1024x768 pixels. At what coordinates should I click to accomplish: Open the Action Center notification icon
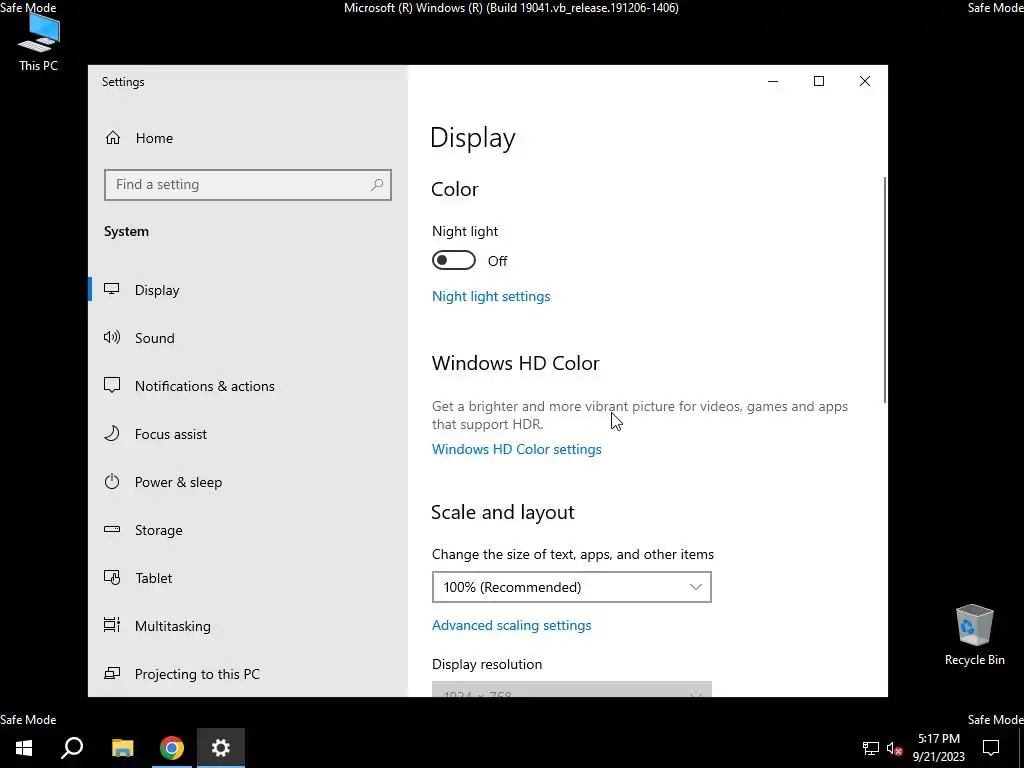coord(991,748)
